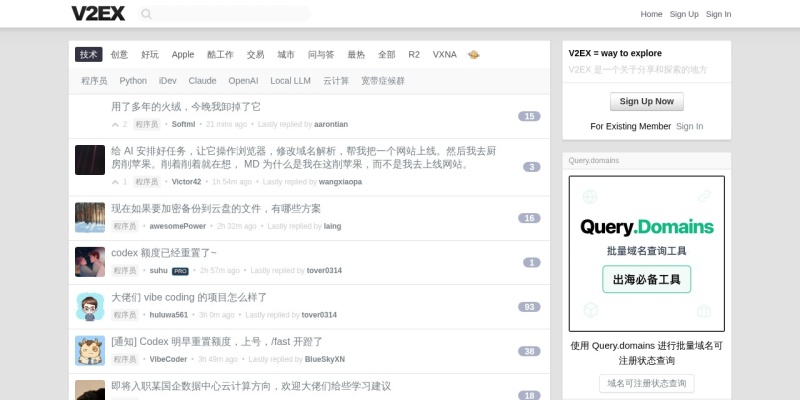Open the Apple tab
The image size is (800, 400).
coord(183,55)
